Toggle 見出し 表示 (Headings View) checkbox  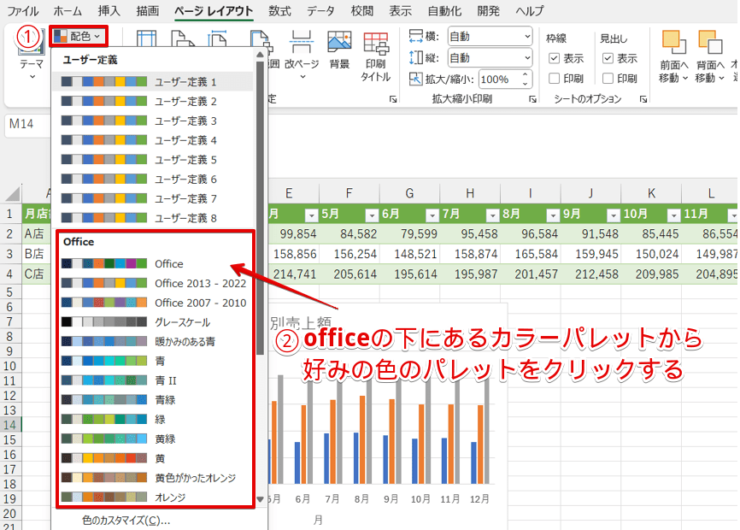pyautogui.click(x=606, y=58)
